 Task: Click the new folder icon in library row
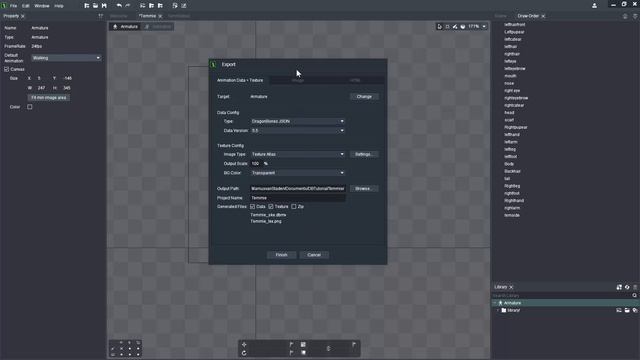[x=627, y=310]
